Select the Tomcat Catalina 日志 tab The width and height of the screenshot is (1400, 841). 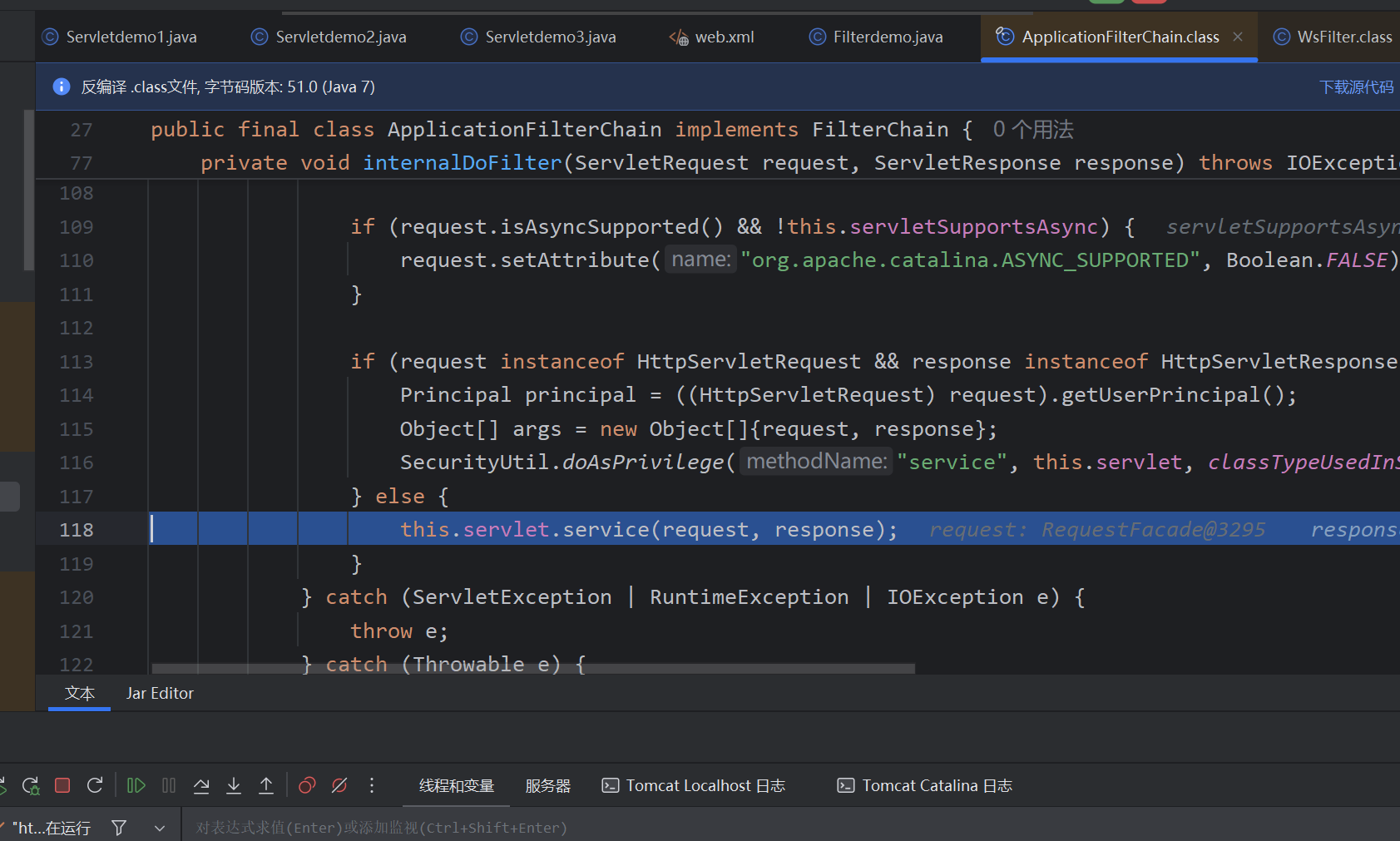coord(925,785)
